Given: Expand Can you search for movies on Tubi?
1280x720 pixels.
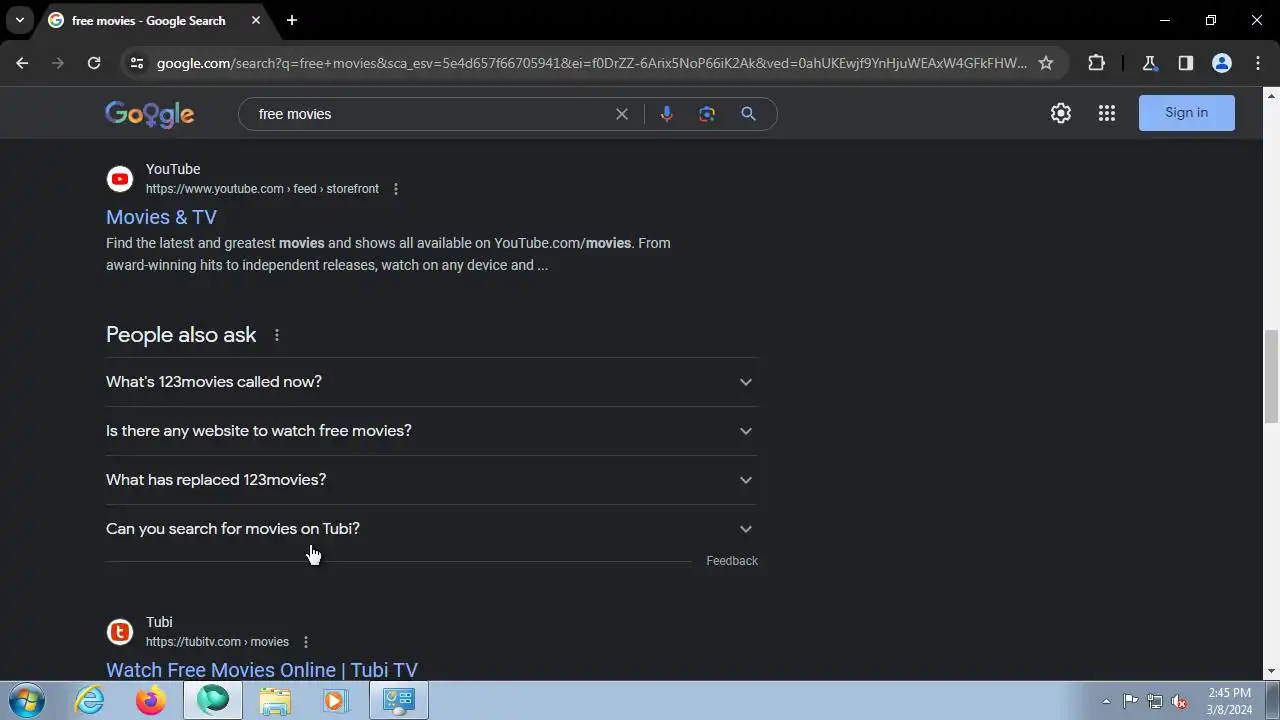Looking at the screenshot, I should point(432,529).
